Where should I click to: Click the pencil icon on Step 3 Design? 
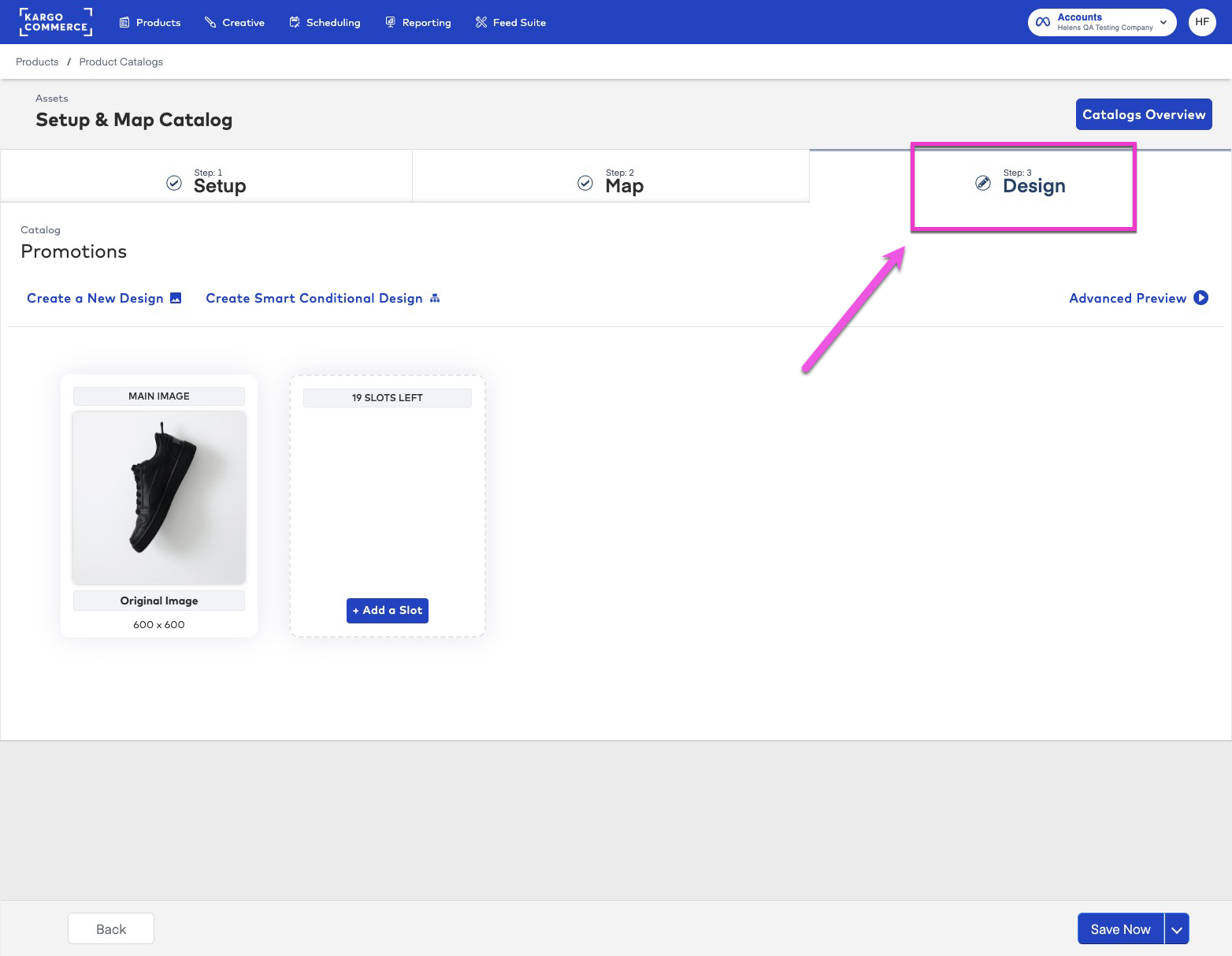(x=982, y=182)
